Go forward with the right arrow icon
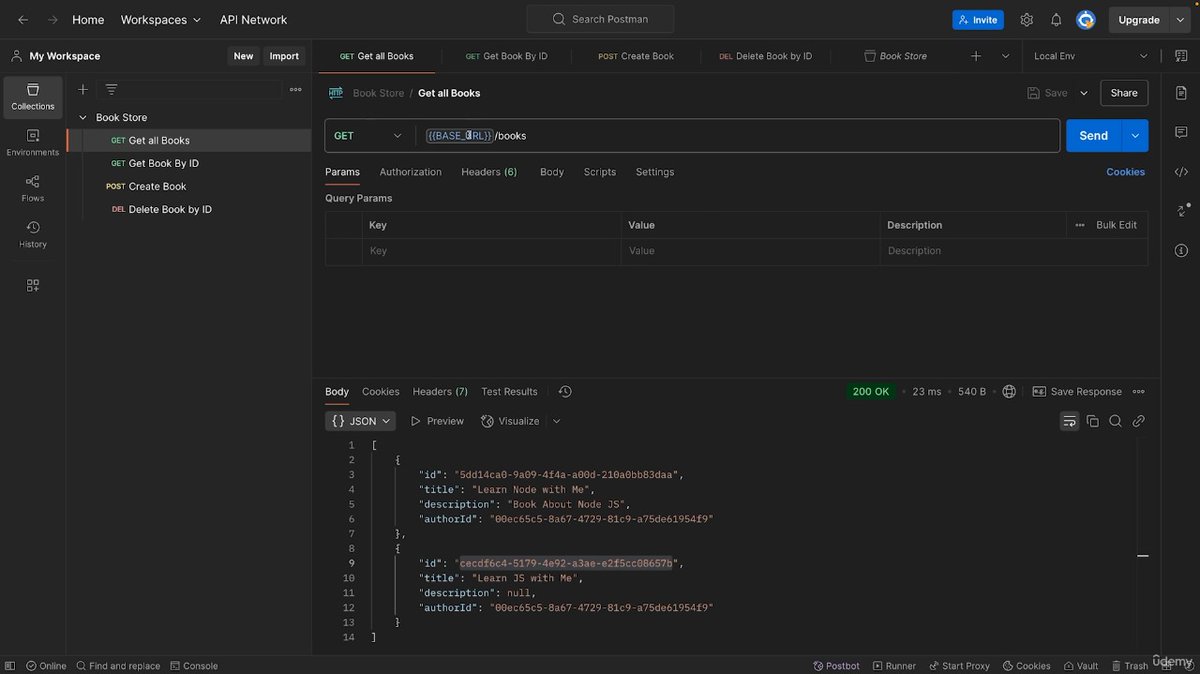 pos(52,20)
